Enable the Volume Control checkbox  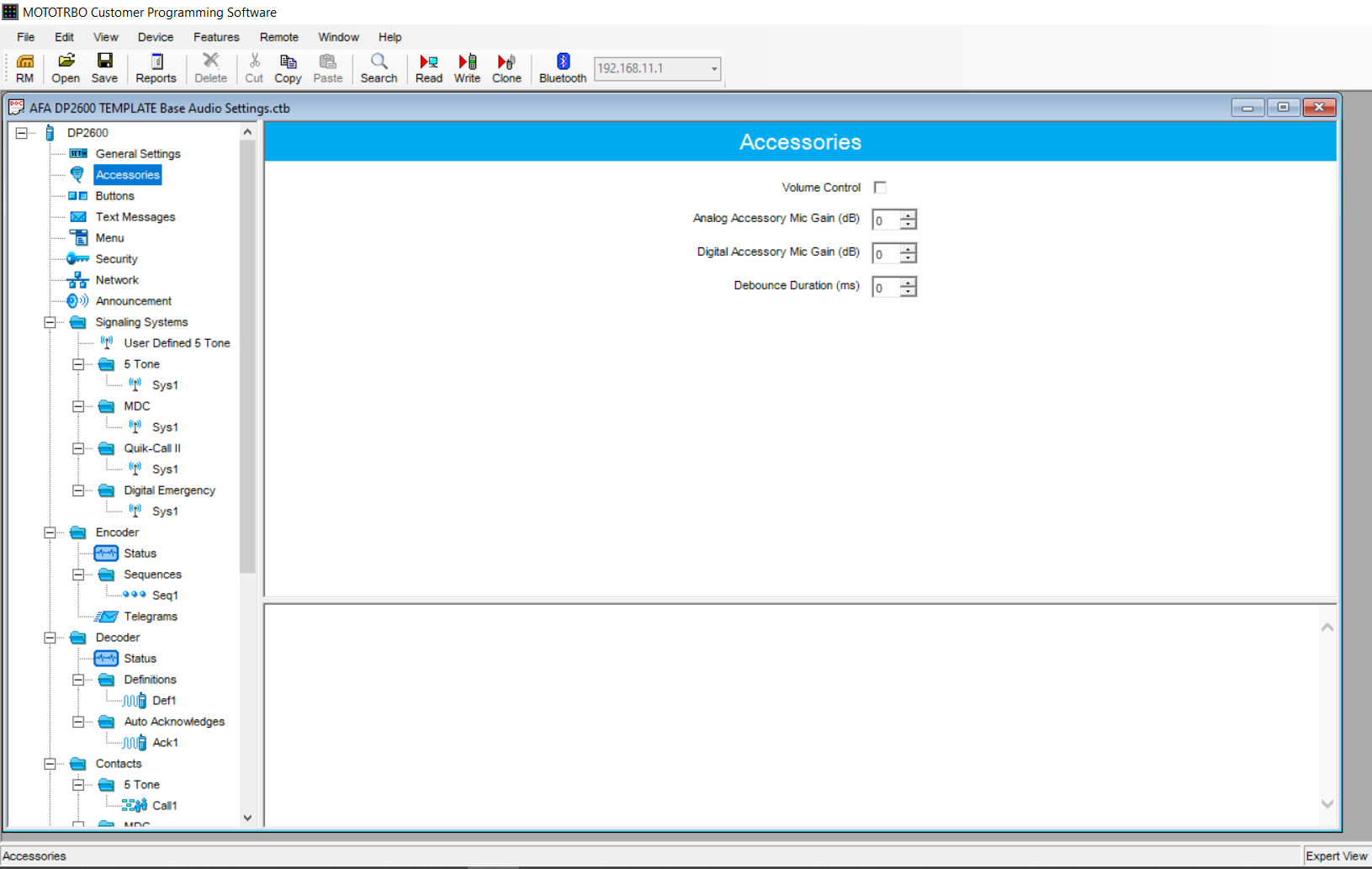tap(880, 188)
